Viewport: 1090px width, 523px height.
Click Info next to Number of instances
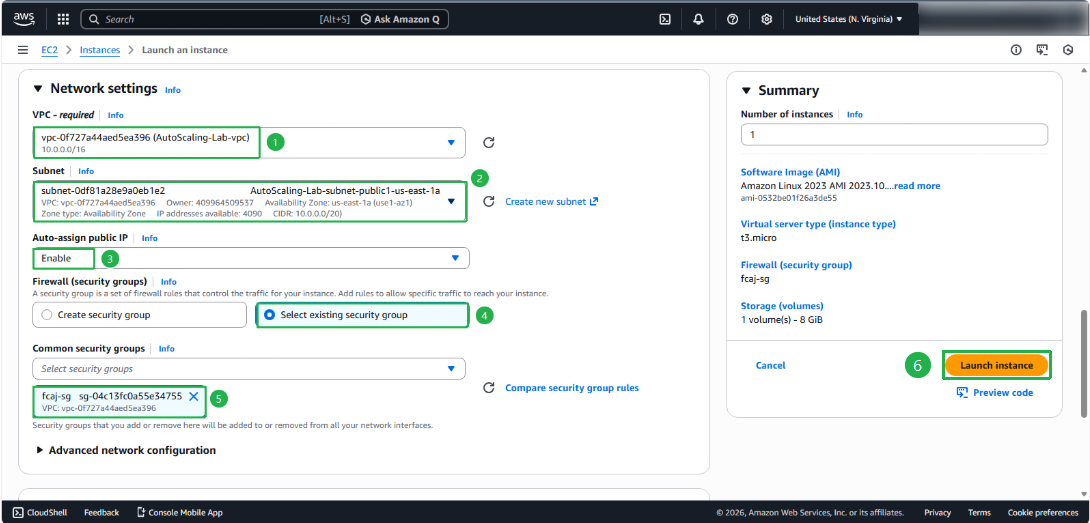click(854, 115)
